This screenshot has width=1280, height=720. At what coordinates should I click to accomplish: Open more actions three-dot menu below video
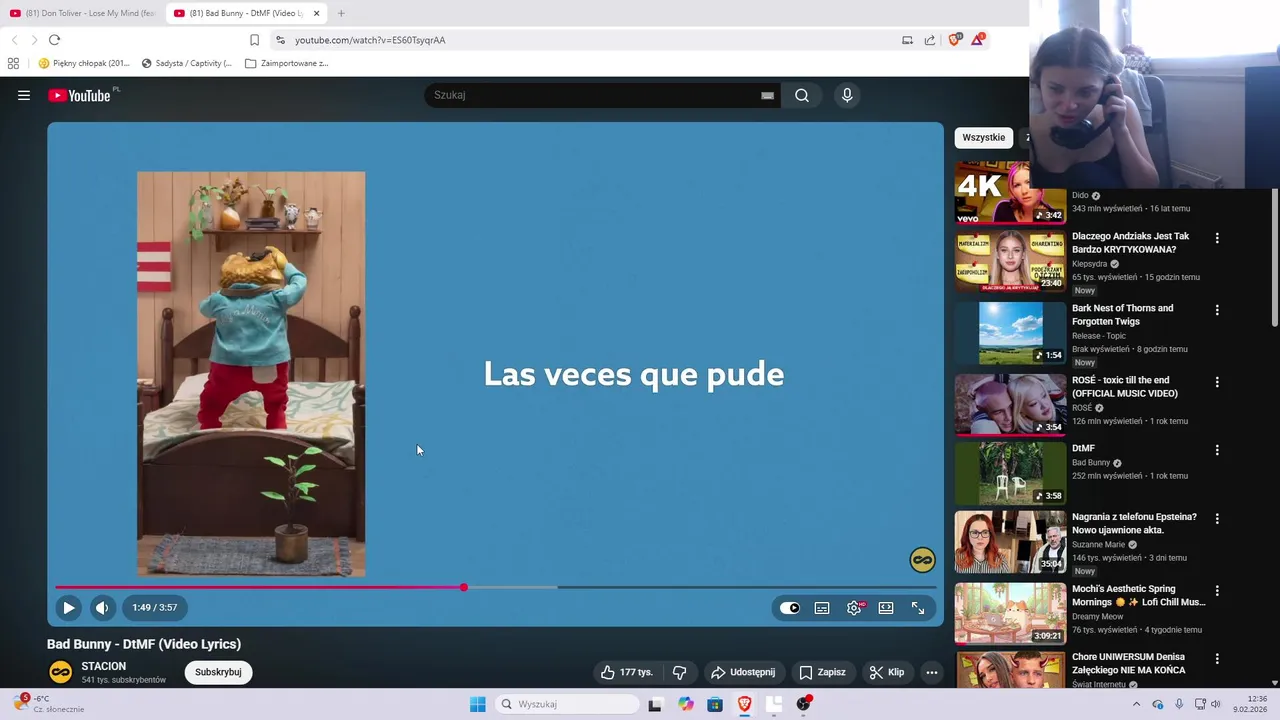tap(932, 672)
